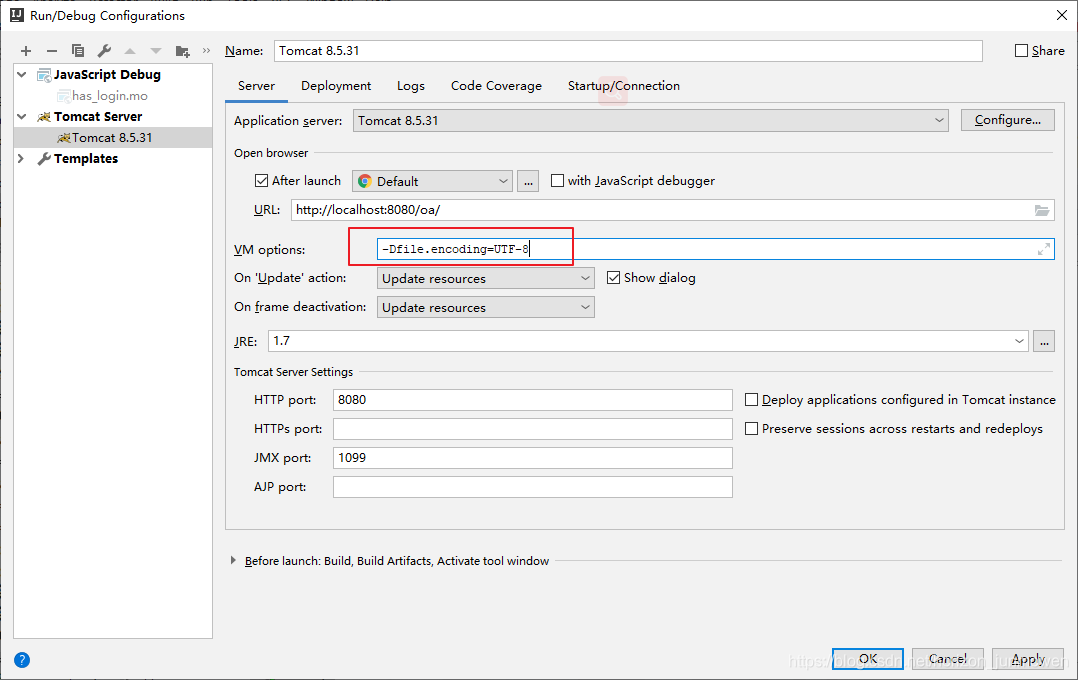Move configuration down arrow
The width and height of the screenshot is (1078, 680).
click(156, 51)
